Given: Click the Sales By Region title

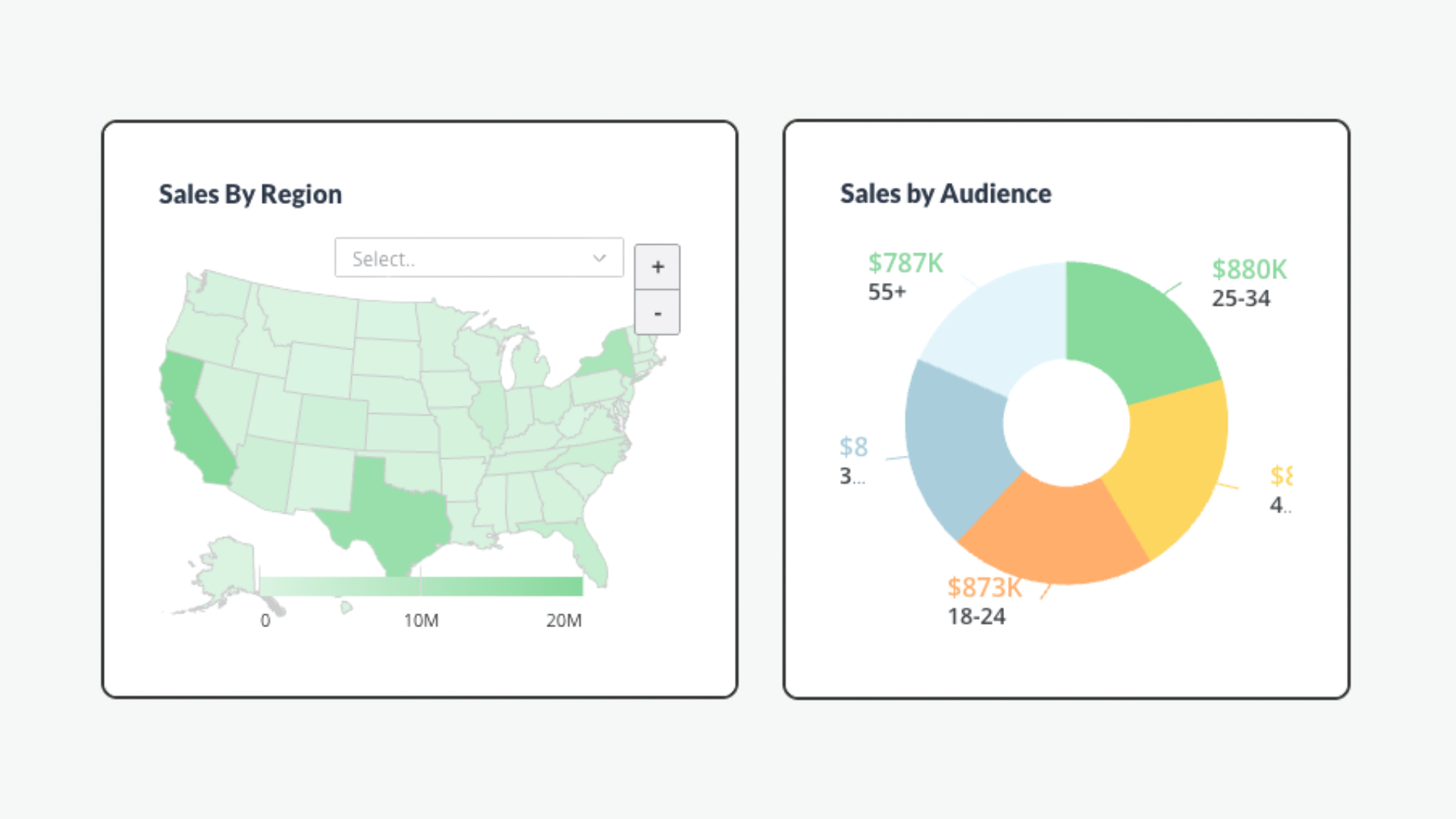Looking at the screenshot, I should tap(250, 194).
